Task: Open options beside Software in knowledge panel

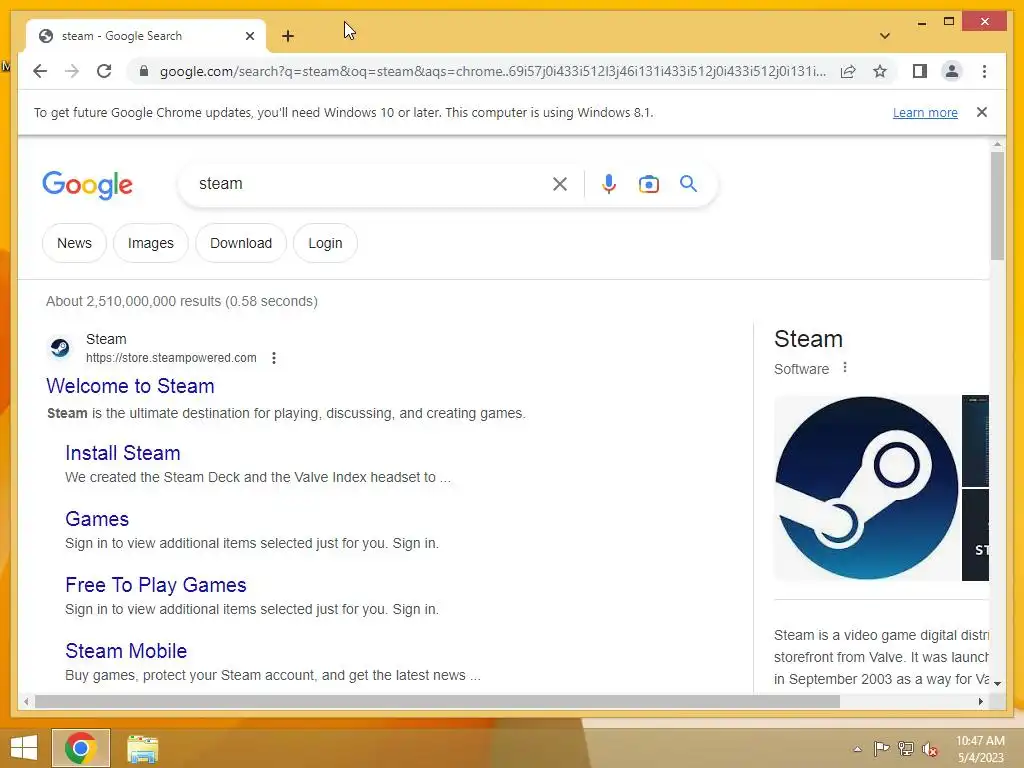Action: point(844,368)
